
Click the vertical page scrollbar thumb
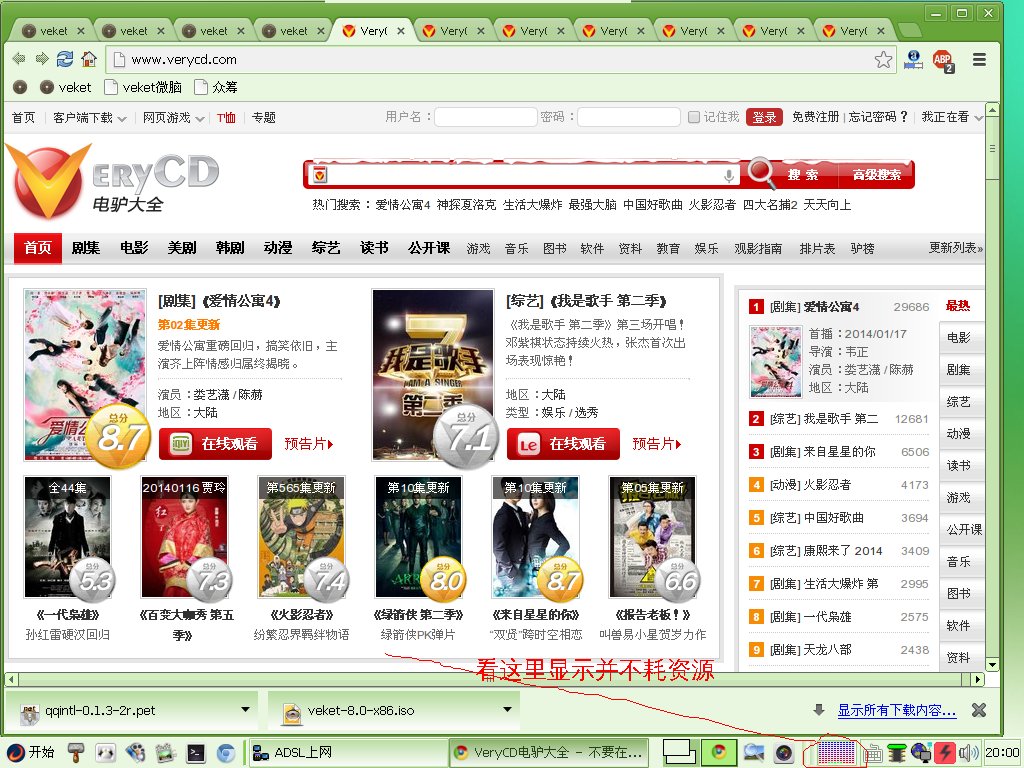tap(992, 149)
